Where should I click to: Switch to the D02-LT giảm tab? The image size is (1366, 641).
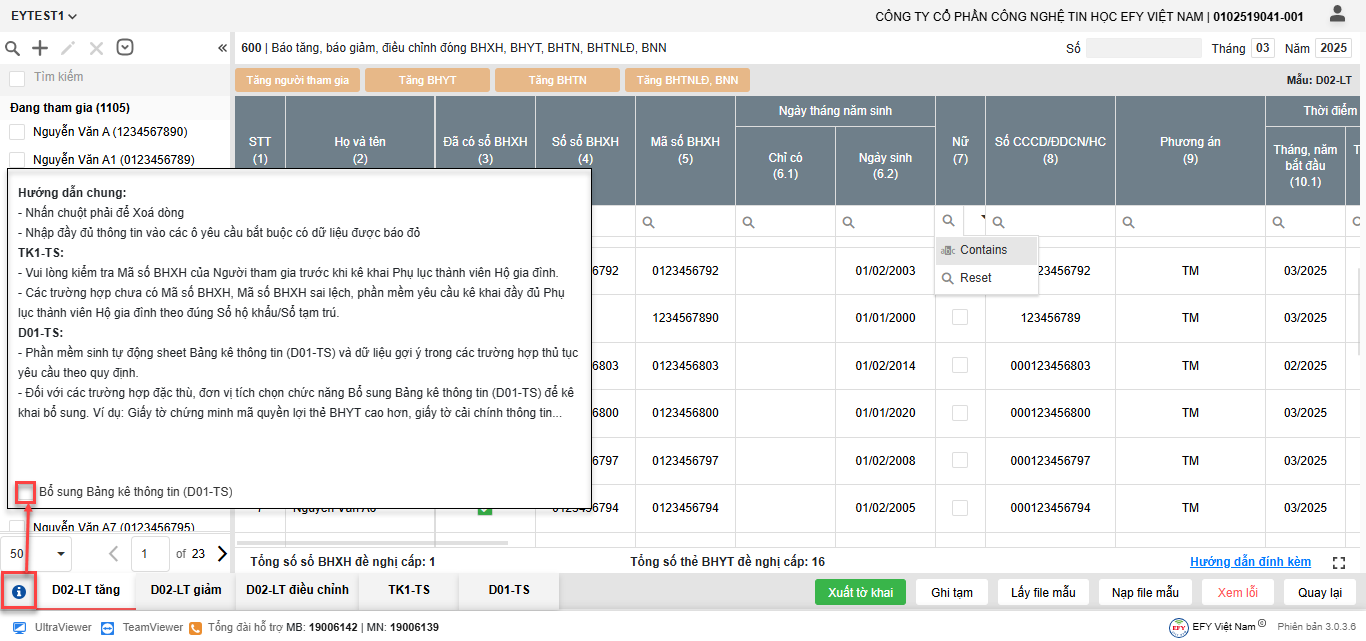coord(185,590)
